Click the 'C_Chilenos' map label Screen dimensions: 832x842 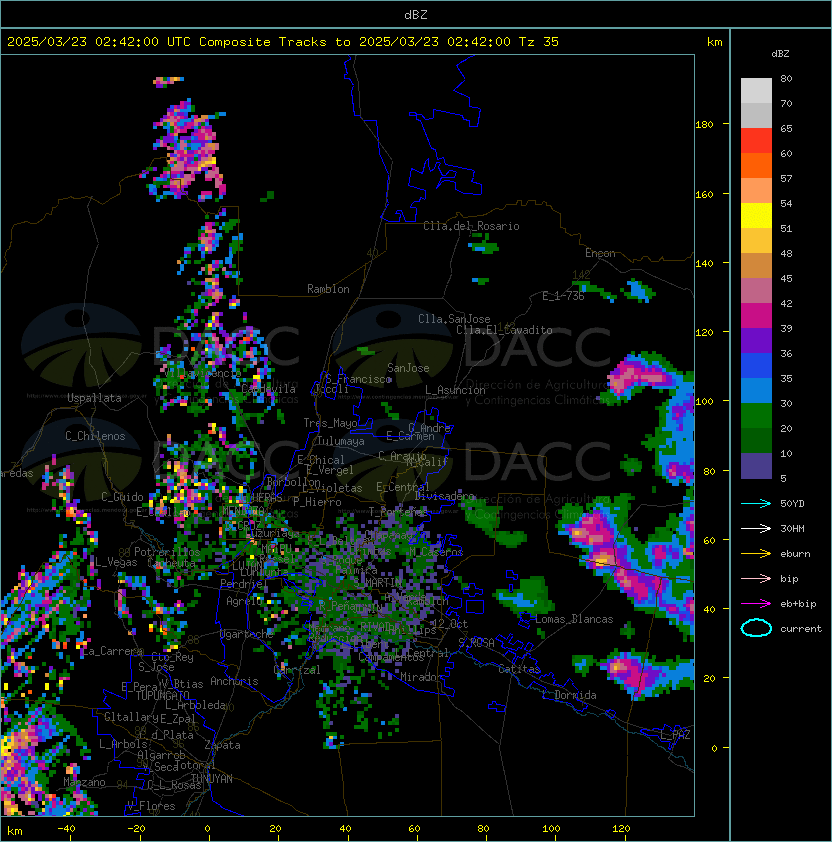pos(95,436)
